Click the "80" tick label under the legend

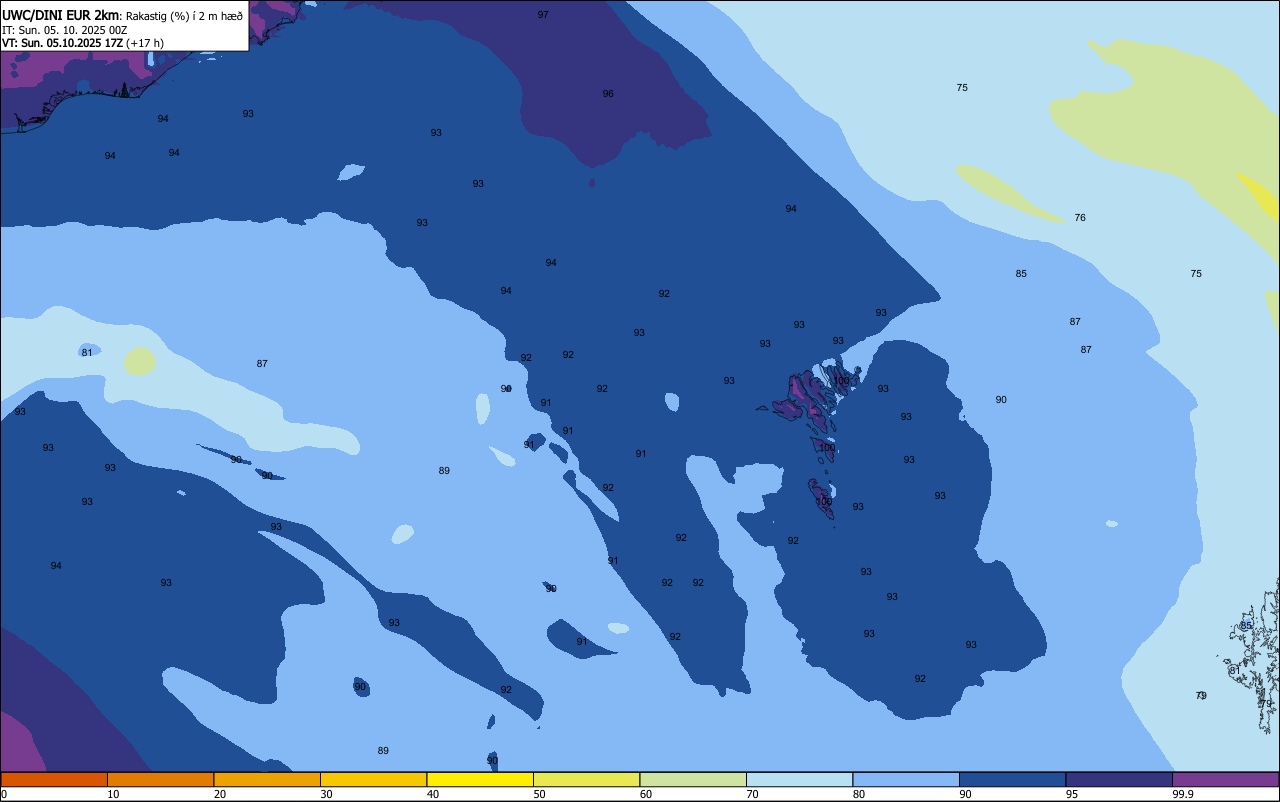[859, 794]
